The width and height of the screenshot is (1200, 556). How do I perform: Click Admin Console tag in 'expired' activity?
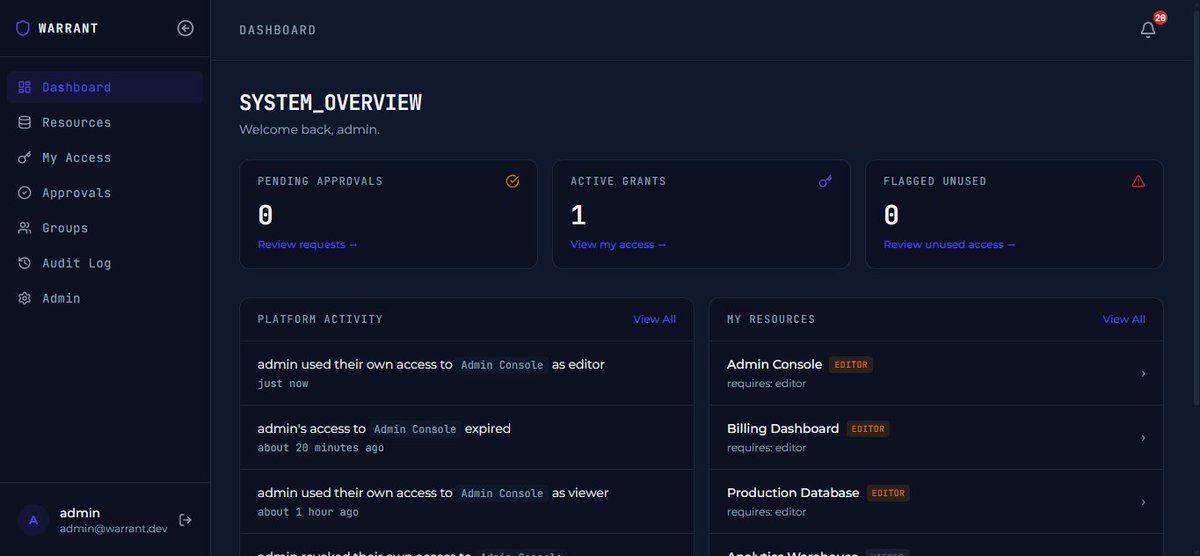point(415,429)
